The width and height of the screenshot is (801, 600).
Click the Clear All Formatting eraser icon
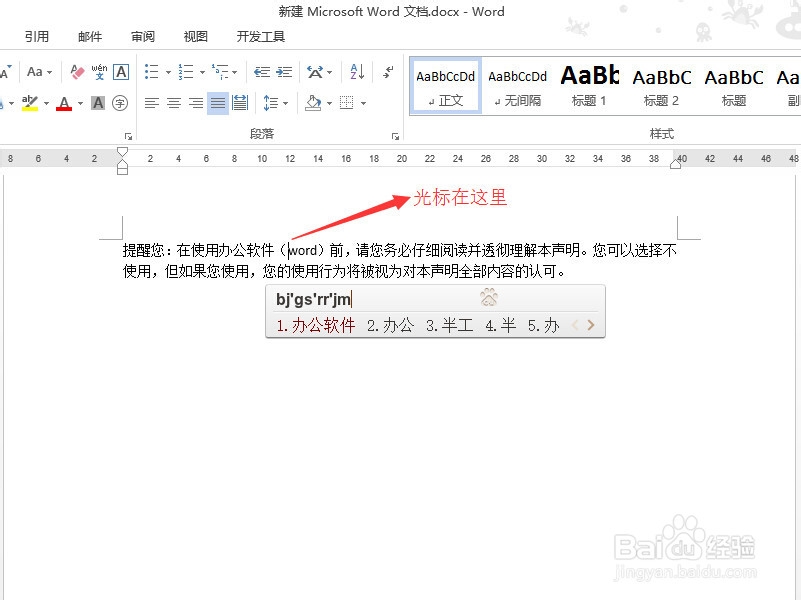74,73
